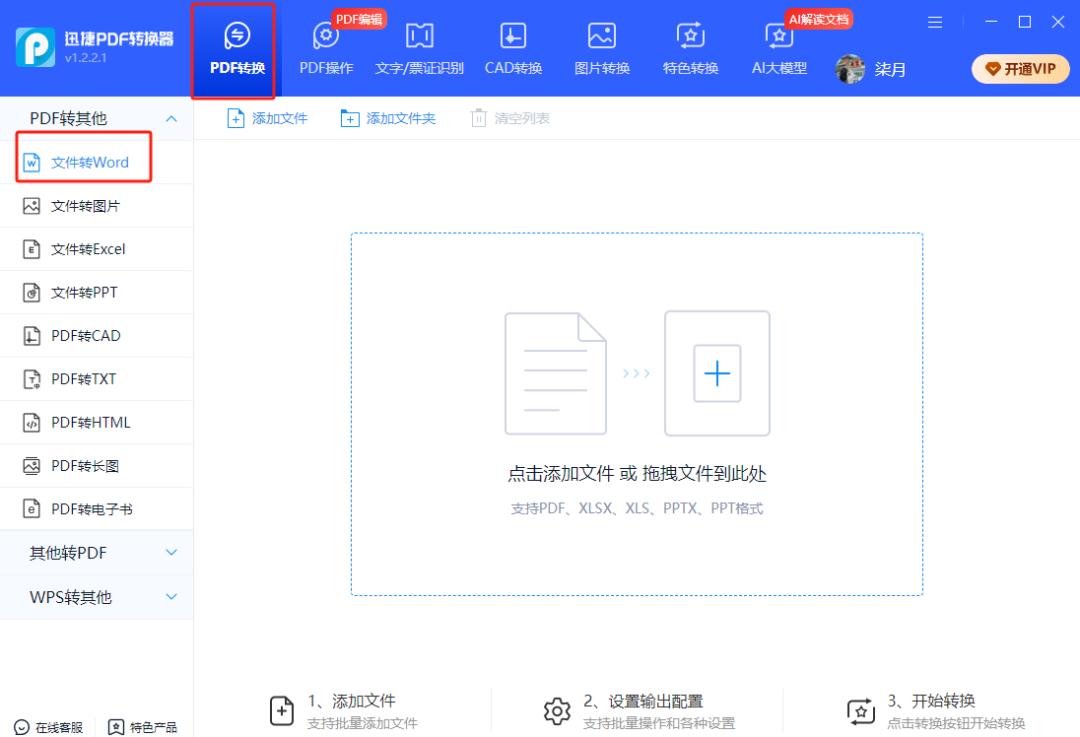Click the 2、设置输出配置 label

click(643, 701)
